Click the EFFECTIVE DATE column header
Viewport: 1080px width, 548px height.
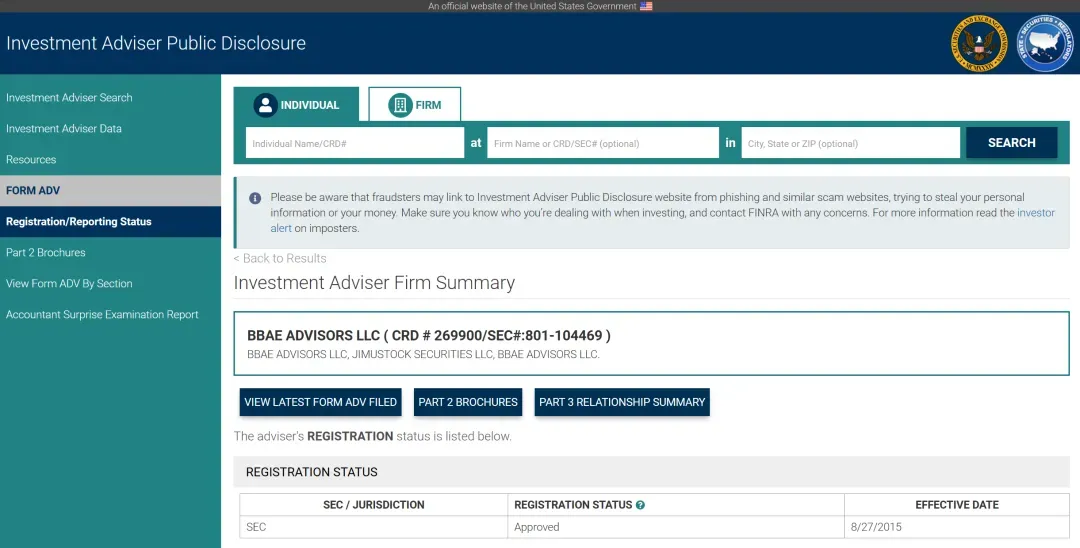957,505
